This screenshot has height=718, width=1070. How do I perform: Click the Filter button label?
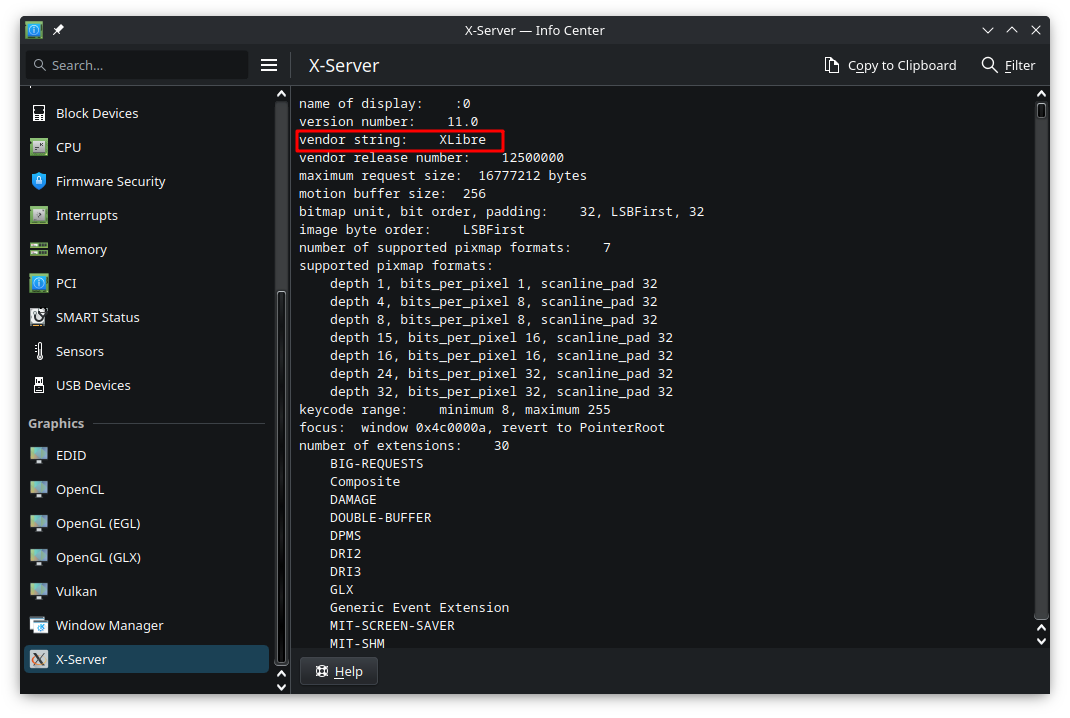pos(1020,66)
